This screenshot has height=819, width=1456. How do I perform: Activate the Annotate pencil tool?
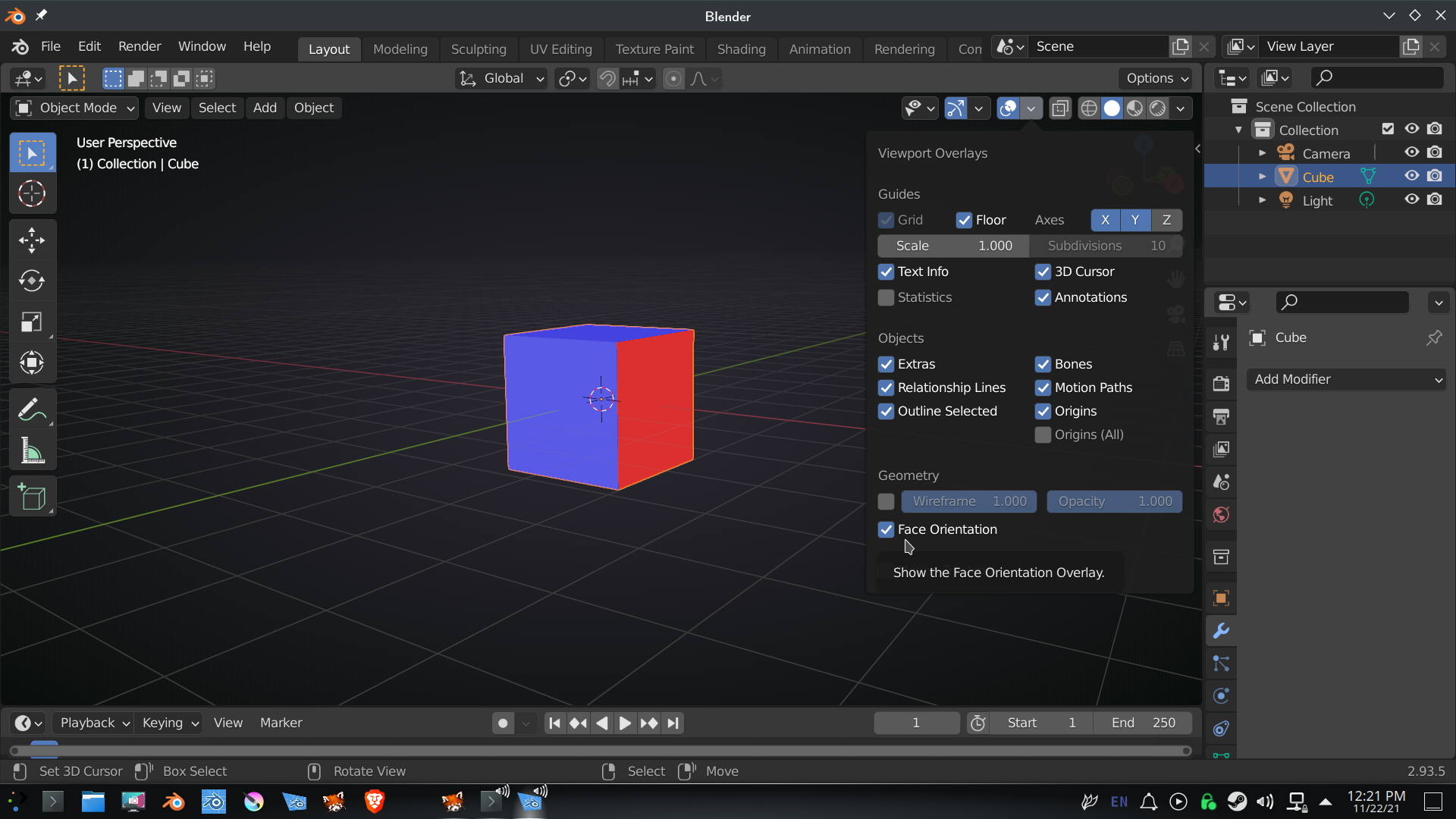point(32,410)
